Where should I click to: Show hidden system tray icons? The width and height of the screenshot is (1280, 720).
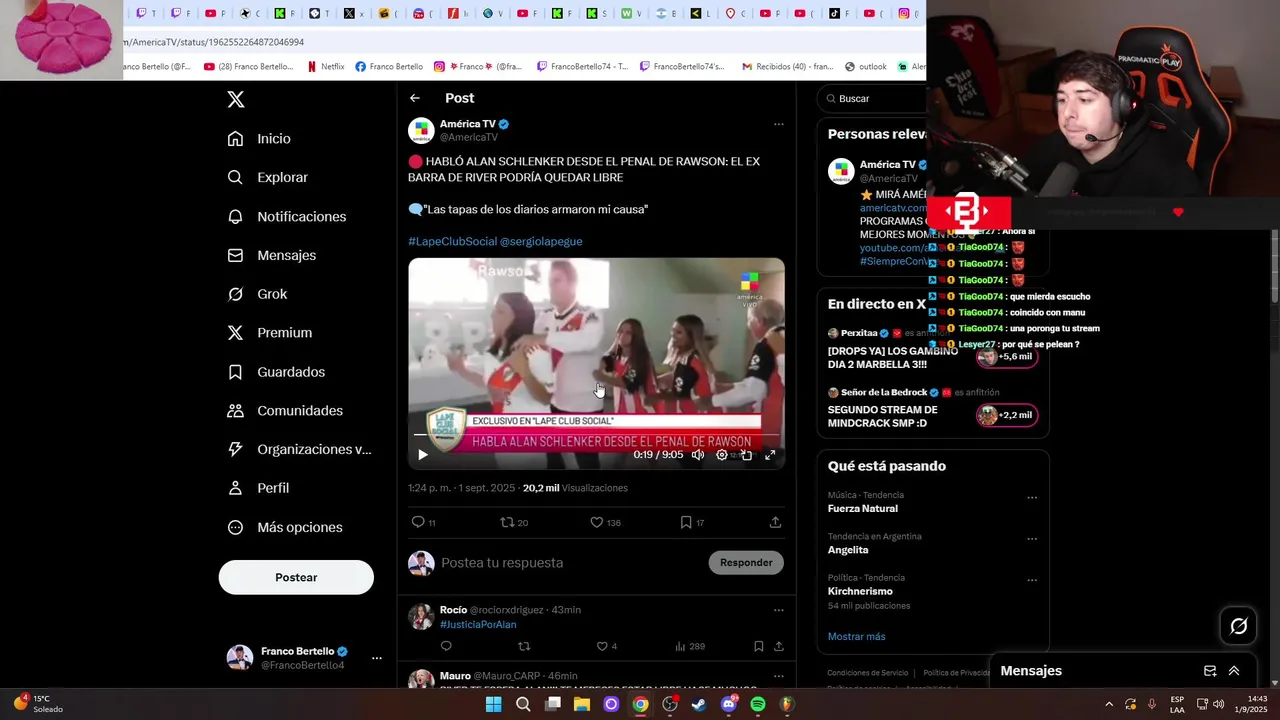1108,704
